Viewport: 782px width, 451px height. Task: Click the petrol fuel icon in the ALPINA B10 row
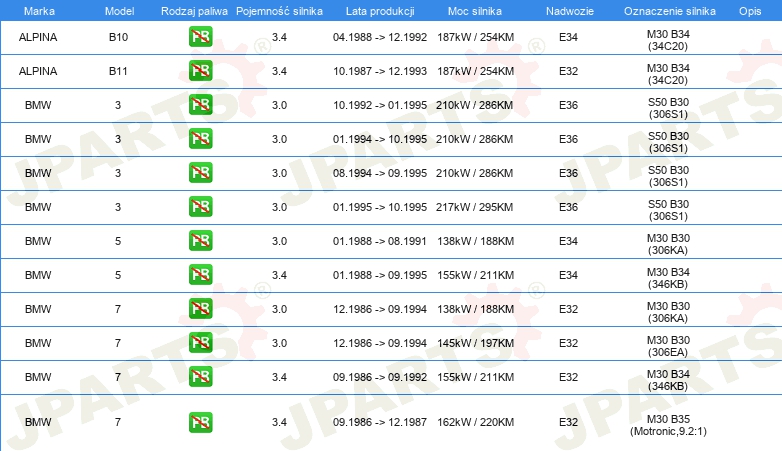tap(200, 37)
